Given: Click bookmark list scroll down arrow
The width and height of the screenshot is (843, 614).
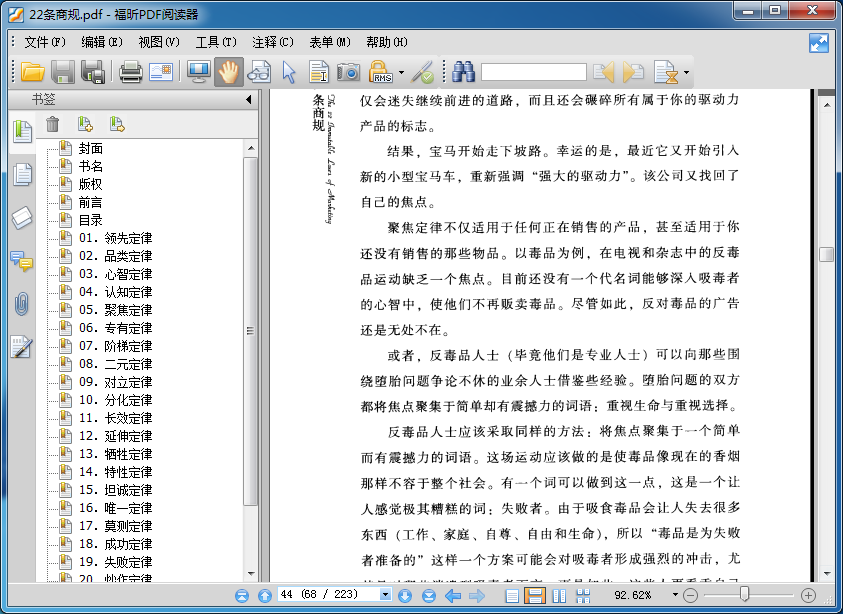Looking at the screenshot, I should 251,574.
